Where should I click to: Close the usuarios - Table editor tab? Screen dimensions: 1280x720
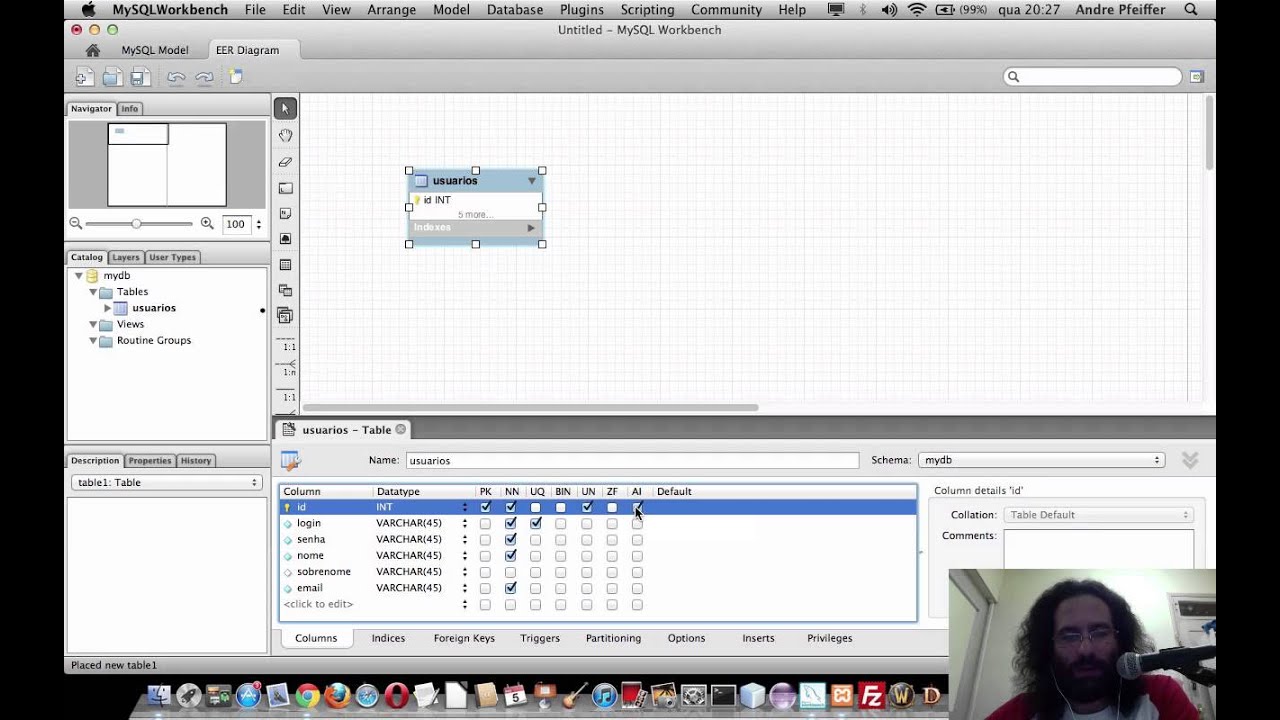[x=401, y=429]
